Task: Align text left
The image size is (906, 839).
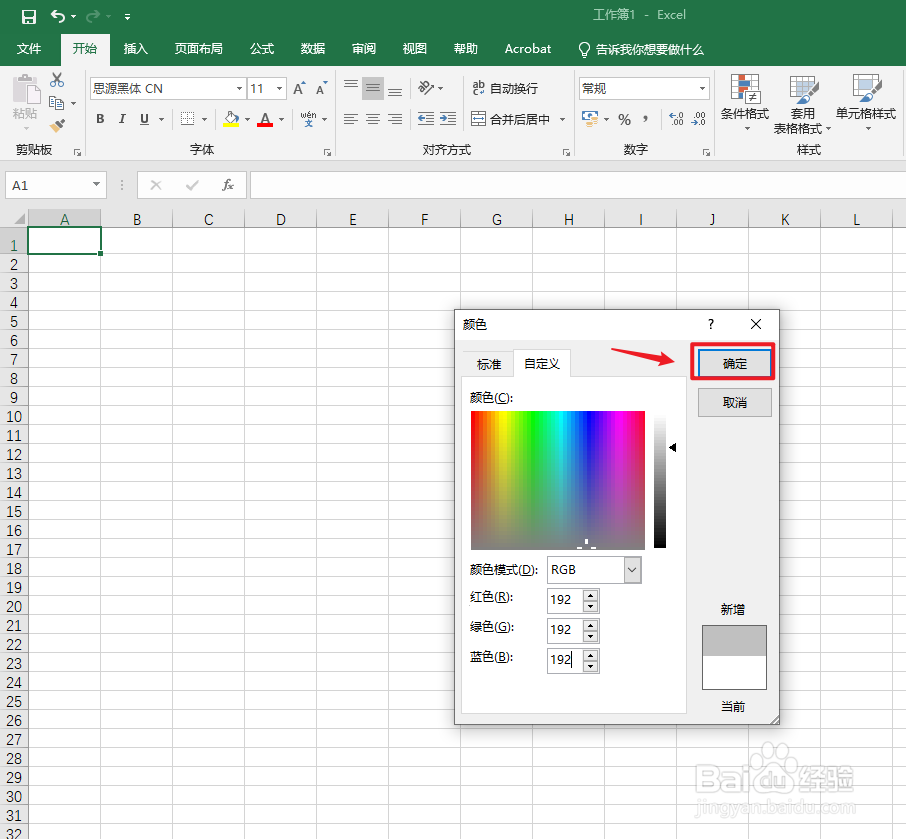Action: 351,119
